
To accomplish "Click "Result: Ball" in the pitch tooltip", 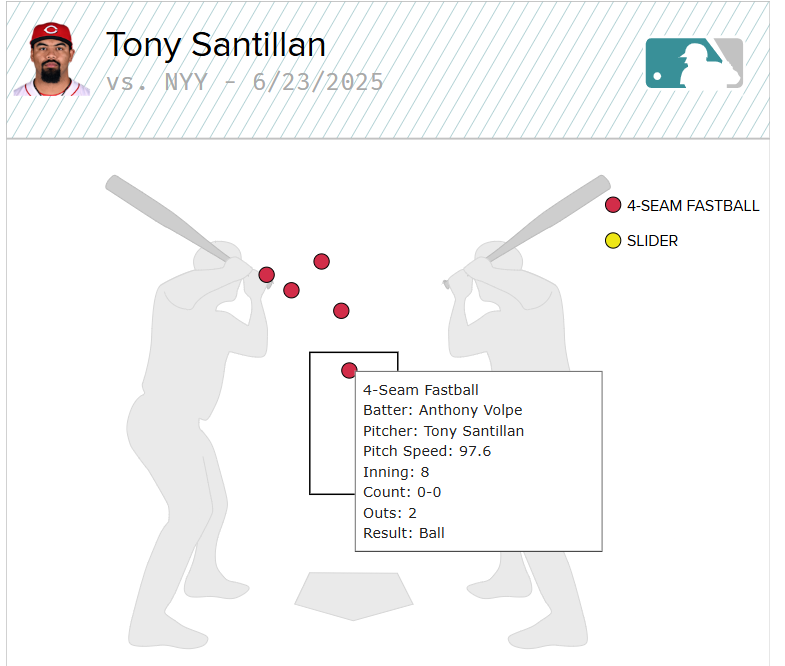I will coord(404,533).
